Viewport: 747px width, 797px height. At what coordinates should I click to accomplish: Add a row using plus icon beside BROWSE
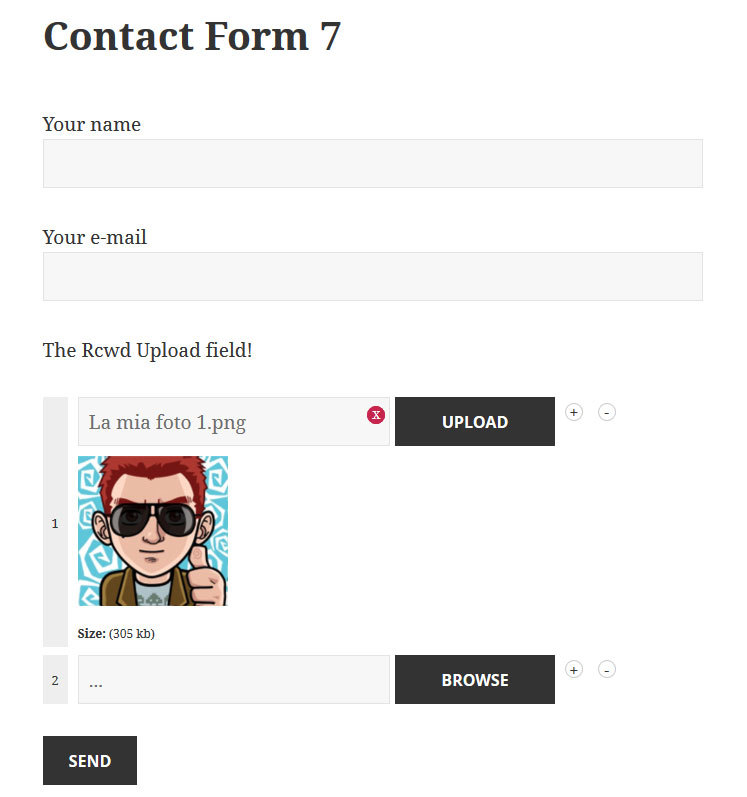pyautogui.click(x=574, y=669)
